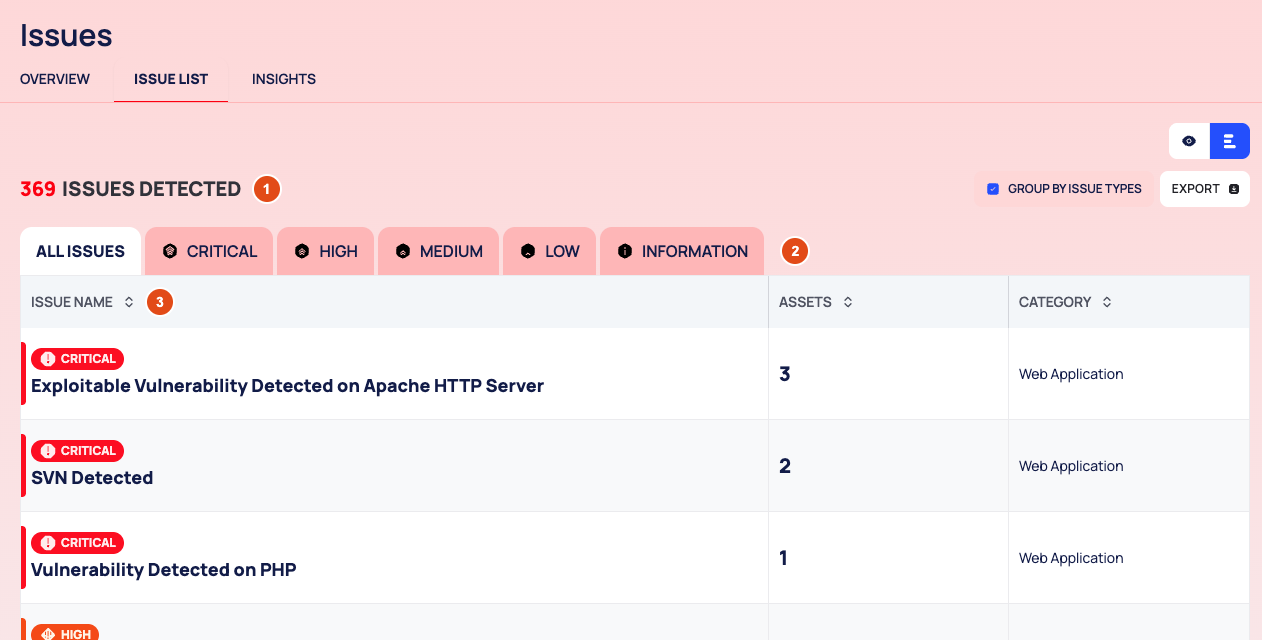
Task: Filter issues by Critical severity tab
Action: click(x=209, y=251)
